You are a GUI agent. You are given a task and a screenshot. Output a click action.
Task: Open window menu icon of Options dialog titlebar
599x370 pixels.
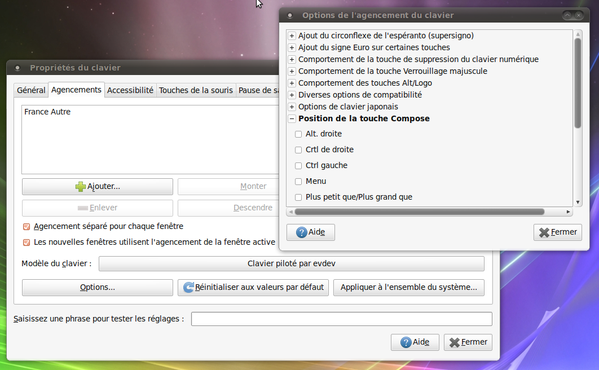290,15
